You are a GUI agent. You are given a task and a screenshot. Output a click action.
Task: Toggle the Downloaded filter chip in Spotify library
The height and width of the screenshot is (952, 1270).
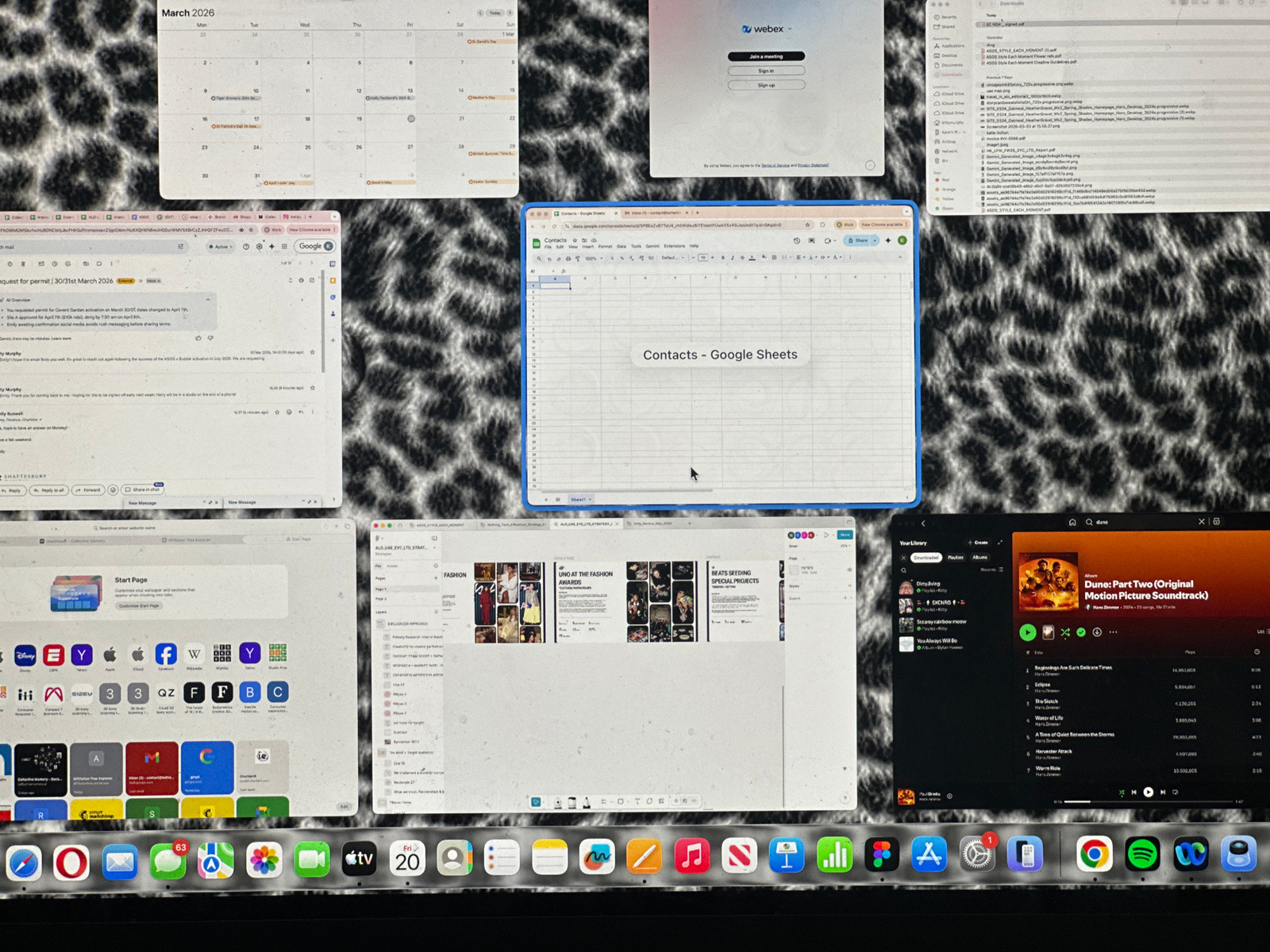click(x=926, y=558)
